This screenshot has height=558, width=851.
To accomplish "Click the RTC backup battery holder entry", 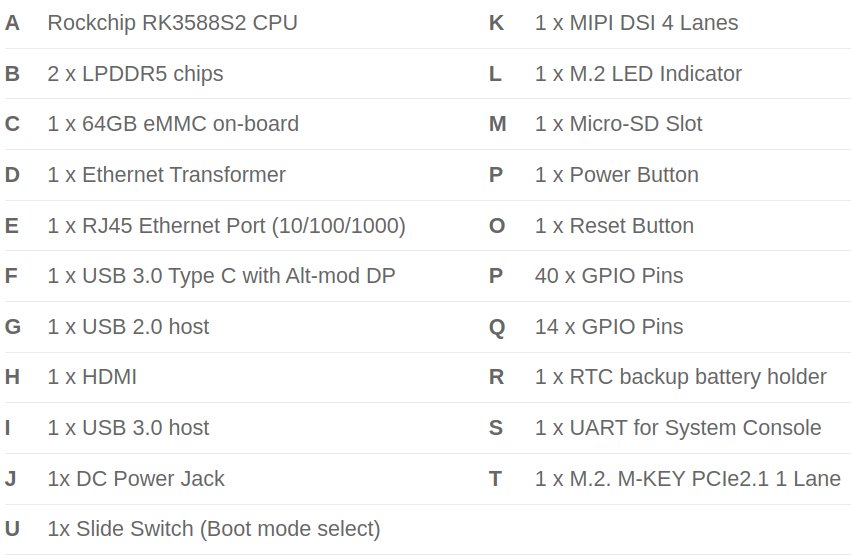I will point(680,377).
